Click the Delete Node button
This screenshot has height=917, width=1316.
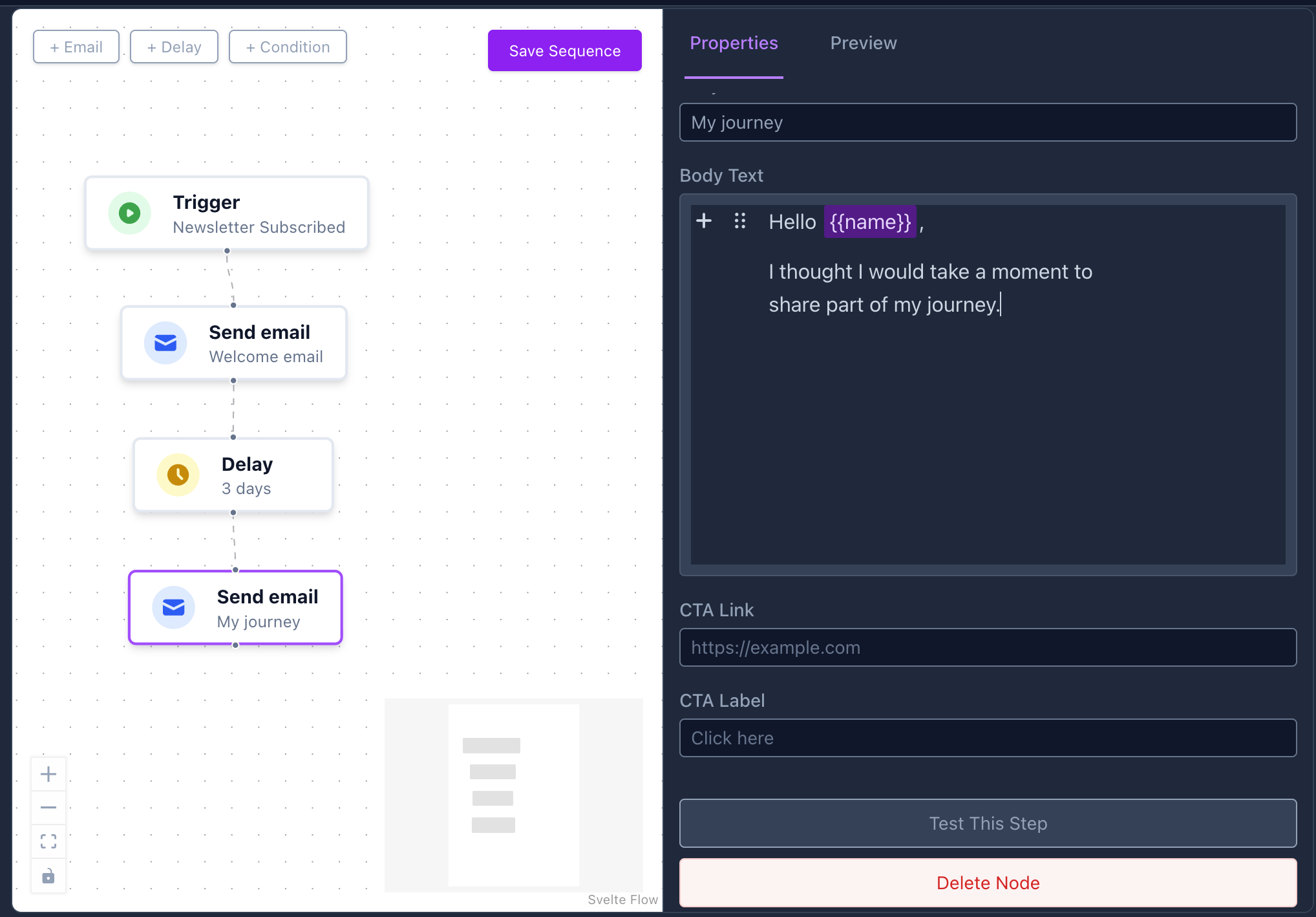tap(988, 883)
